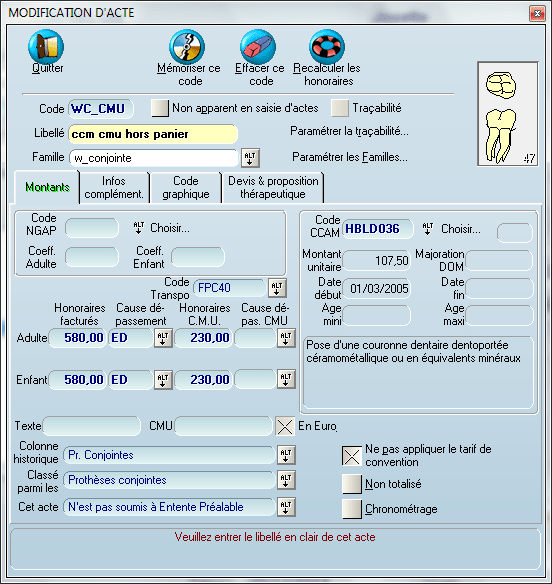Open the Famille w_conjointe dropdown arrow
Viewport: 552px width, 584px height.
tap(250, 158)
